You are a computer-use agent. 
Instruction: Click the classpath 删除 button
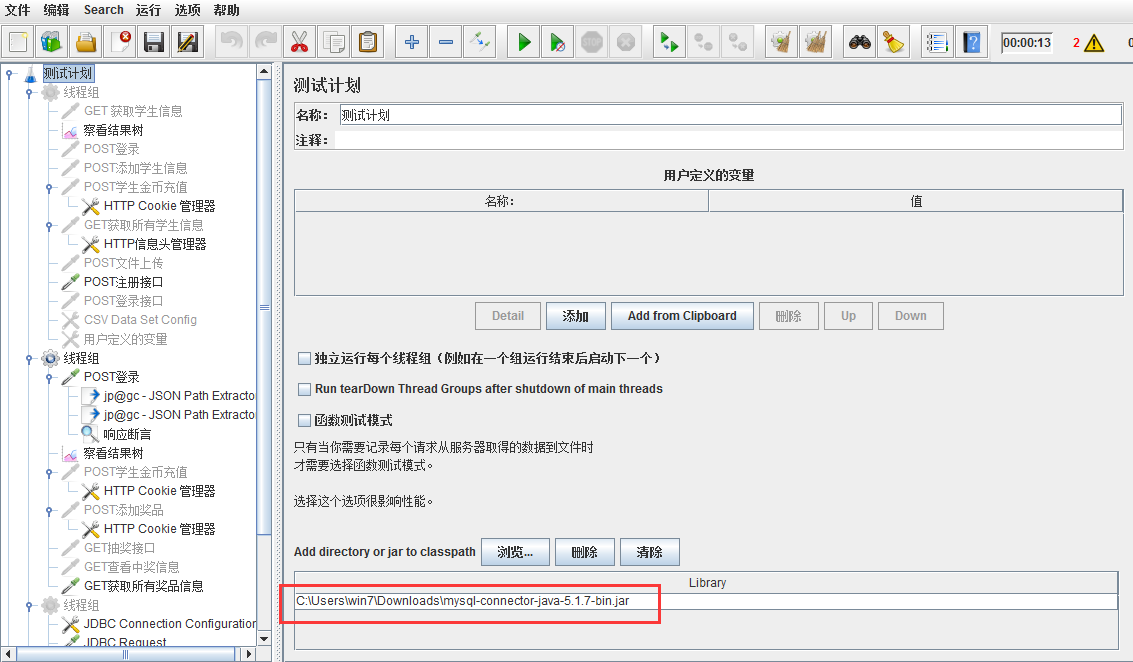tap(585, 552)
